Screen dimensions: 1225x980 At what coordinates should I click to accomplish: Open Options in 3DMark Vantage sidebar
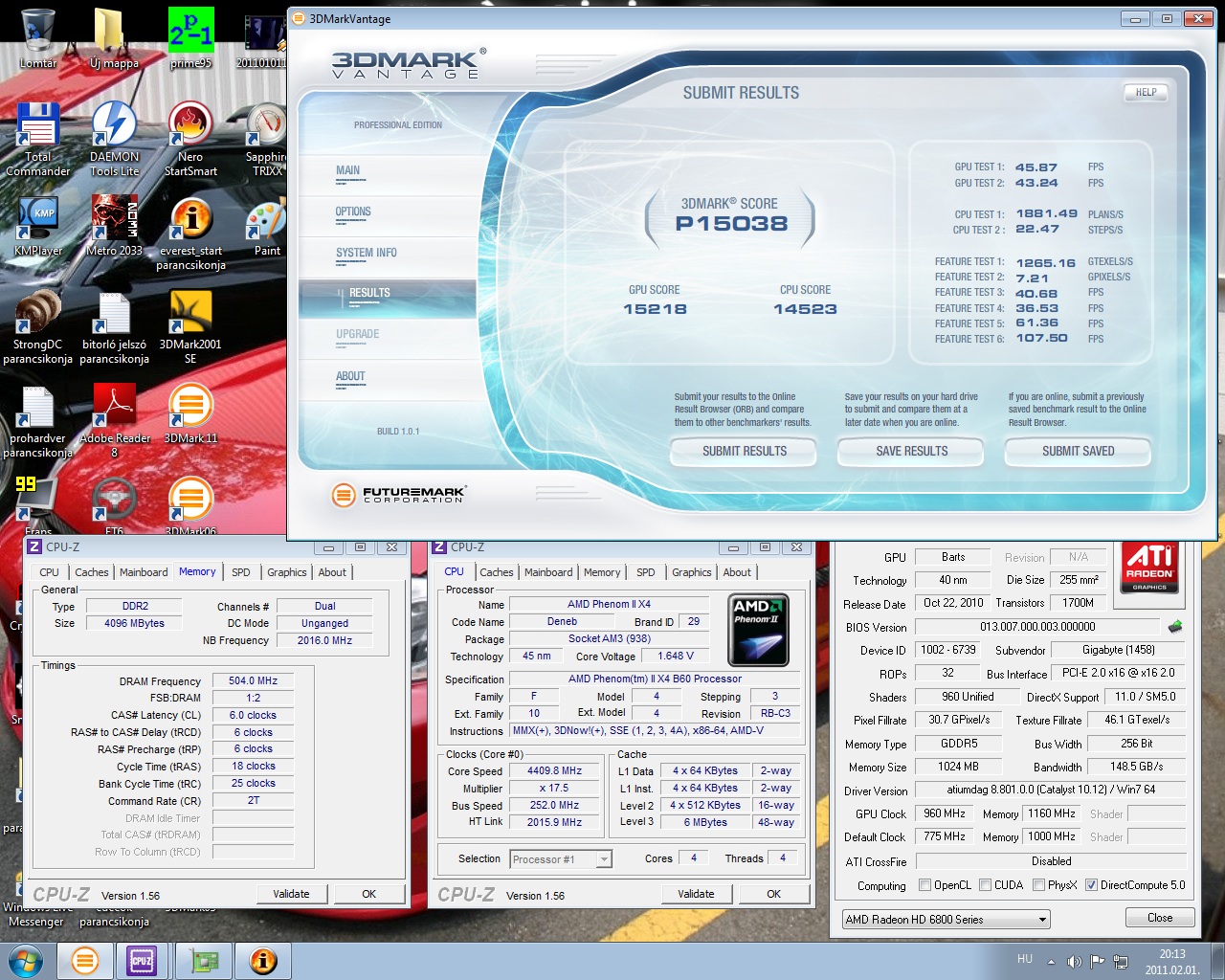pos(352,212)
